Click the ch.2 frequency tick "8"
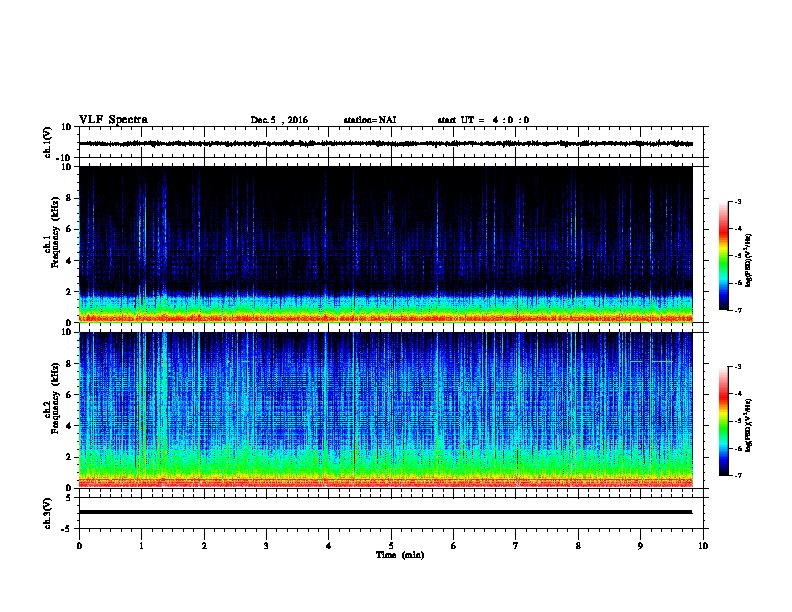This screenshot has height=612, width=792. coord(69,364)
